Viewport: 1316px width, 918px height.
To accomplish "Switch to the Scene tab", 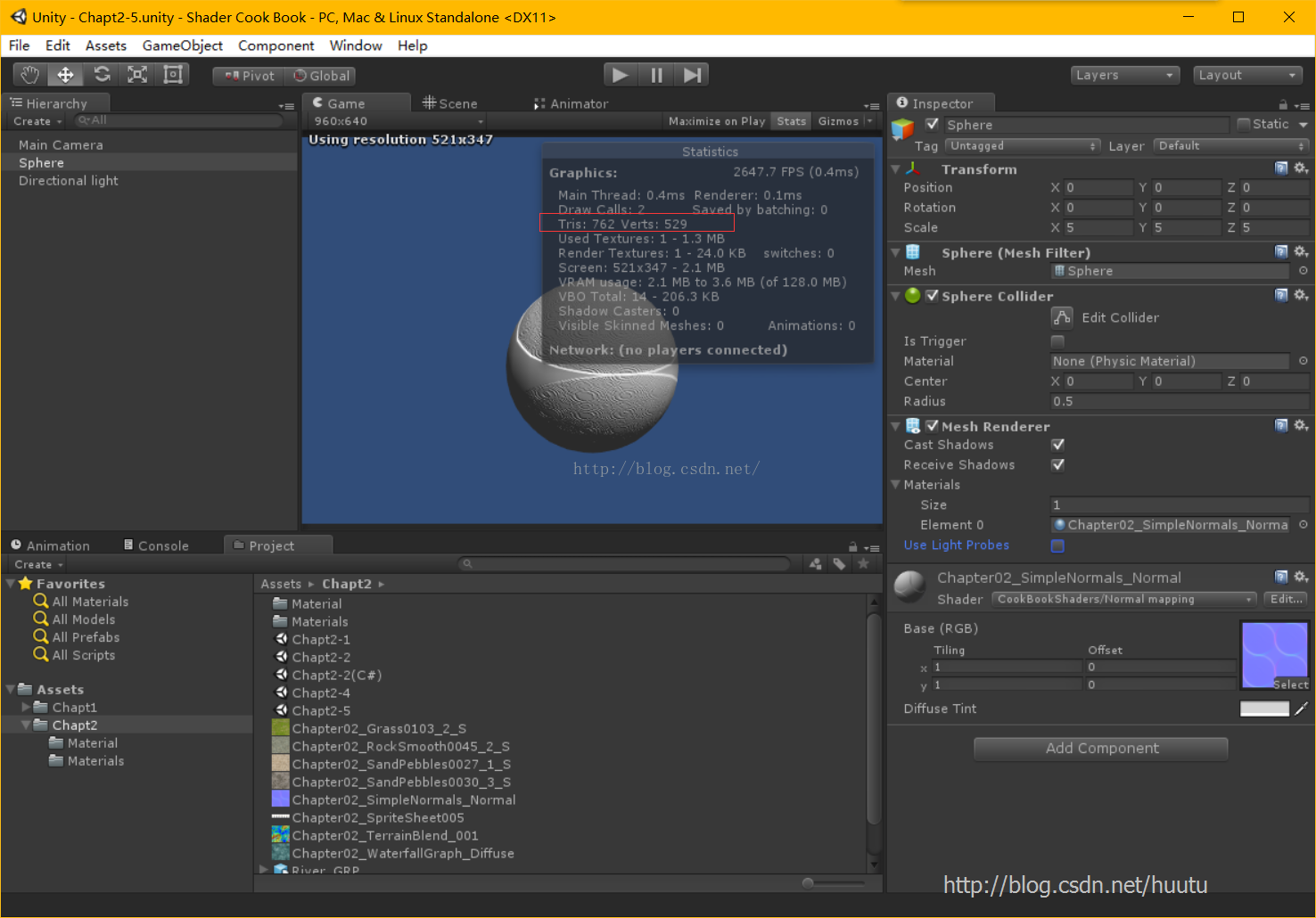I will pyautogui.click(x=450, y=103).
